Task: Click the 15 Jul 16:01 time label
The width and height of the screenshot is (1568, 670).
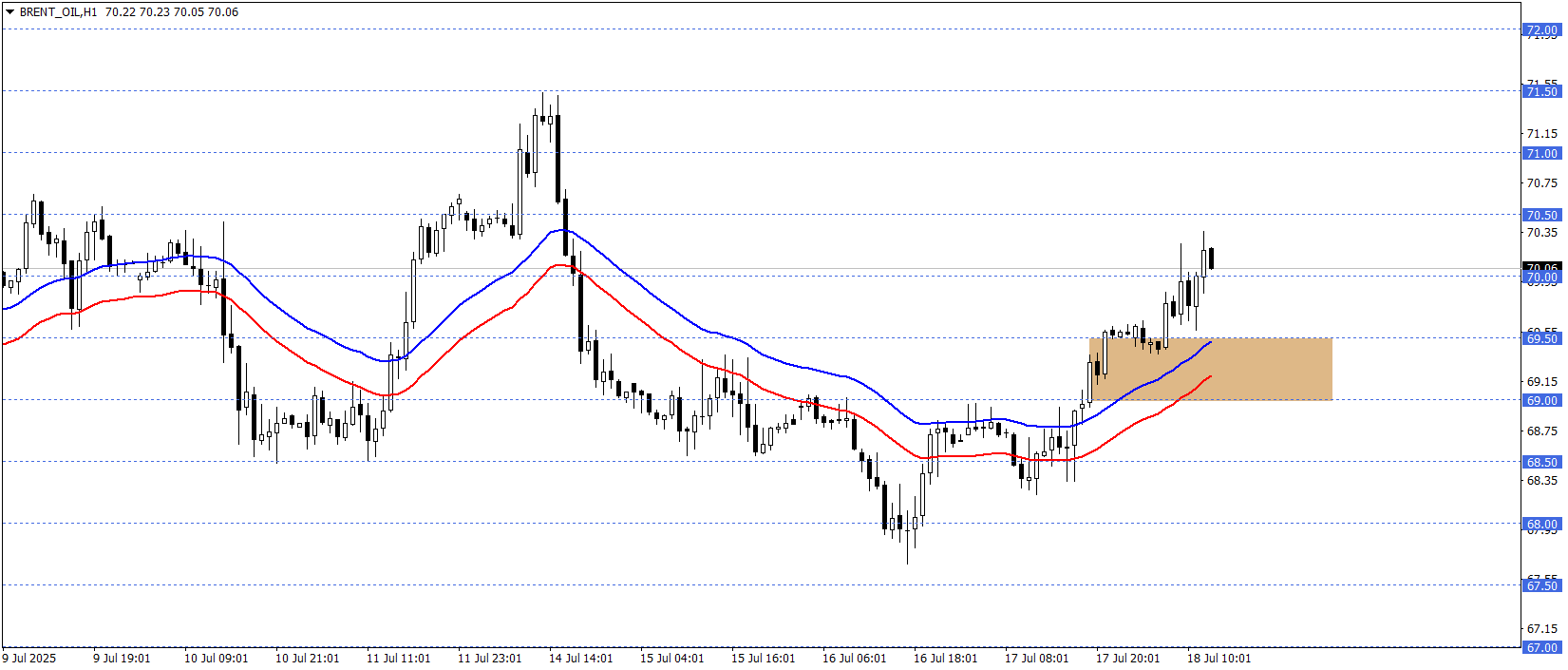Action: pyautogui.click(x=764, y=658)
